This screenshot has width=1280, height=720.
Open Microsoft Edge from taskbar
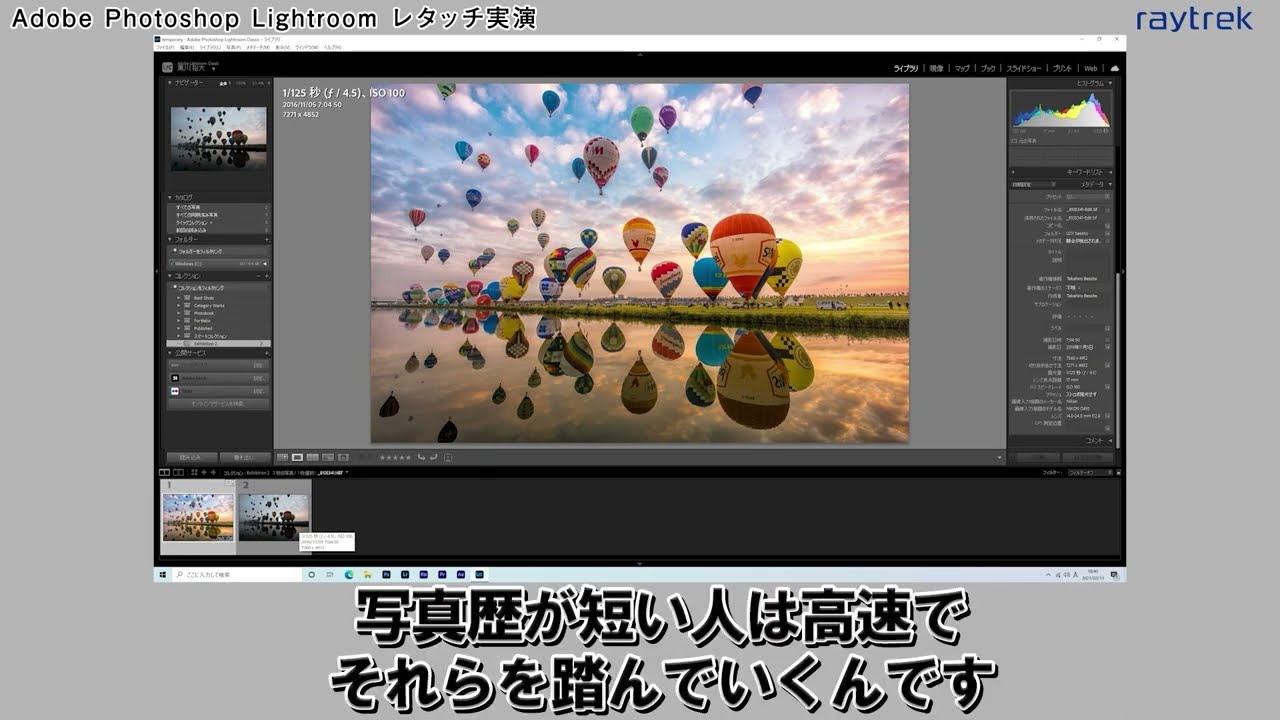pos(349,575)
